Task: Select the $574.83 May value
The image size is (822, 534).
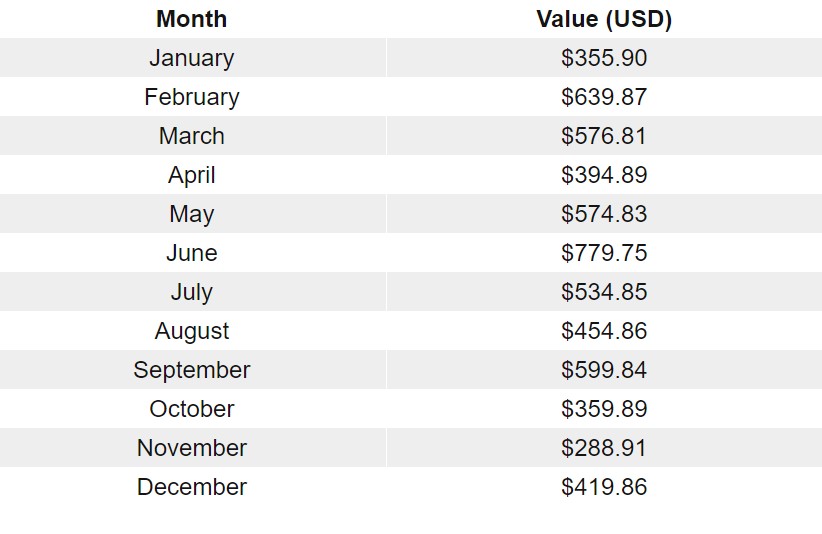Action: pos(604,214)
